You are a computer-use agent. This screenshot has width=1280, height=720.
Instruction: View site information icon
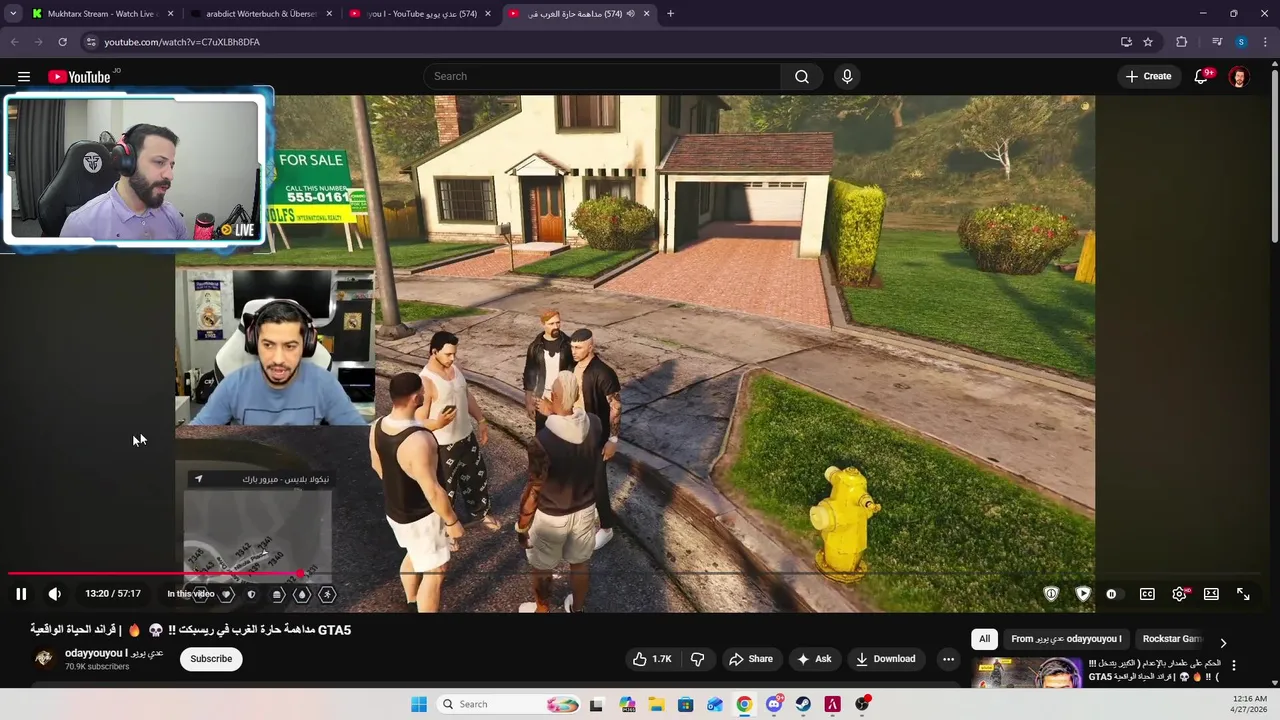90,42
